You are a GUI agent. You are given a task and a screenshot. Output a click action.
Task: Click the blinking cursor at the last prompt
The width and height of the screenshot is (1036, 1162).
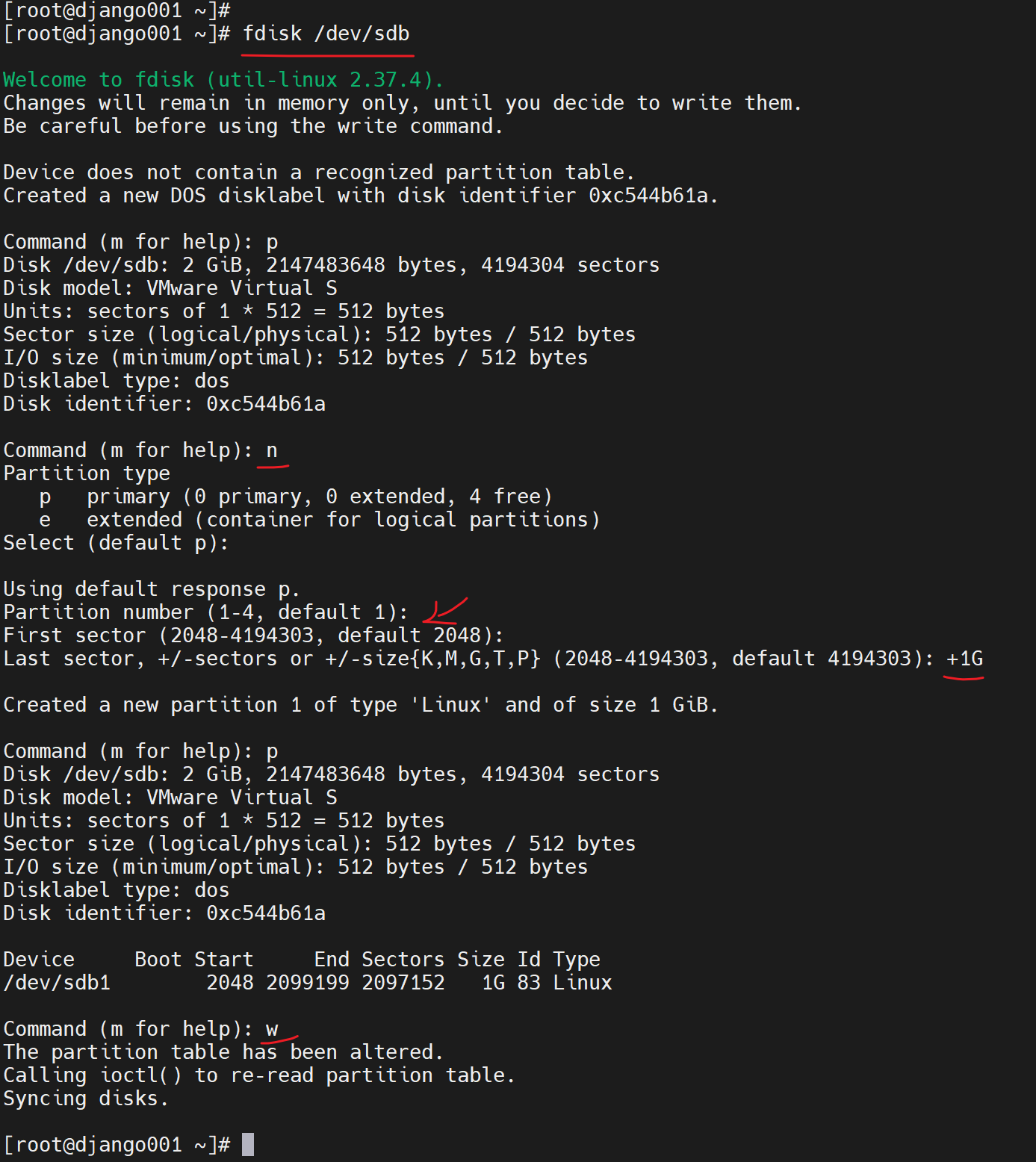click(248, 1144)
